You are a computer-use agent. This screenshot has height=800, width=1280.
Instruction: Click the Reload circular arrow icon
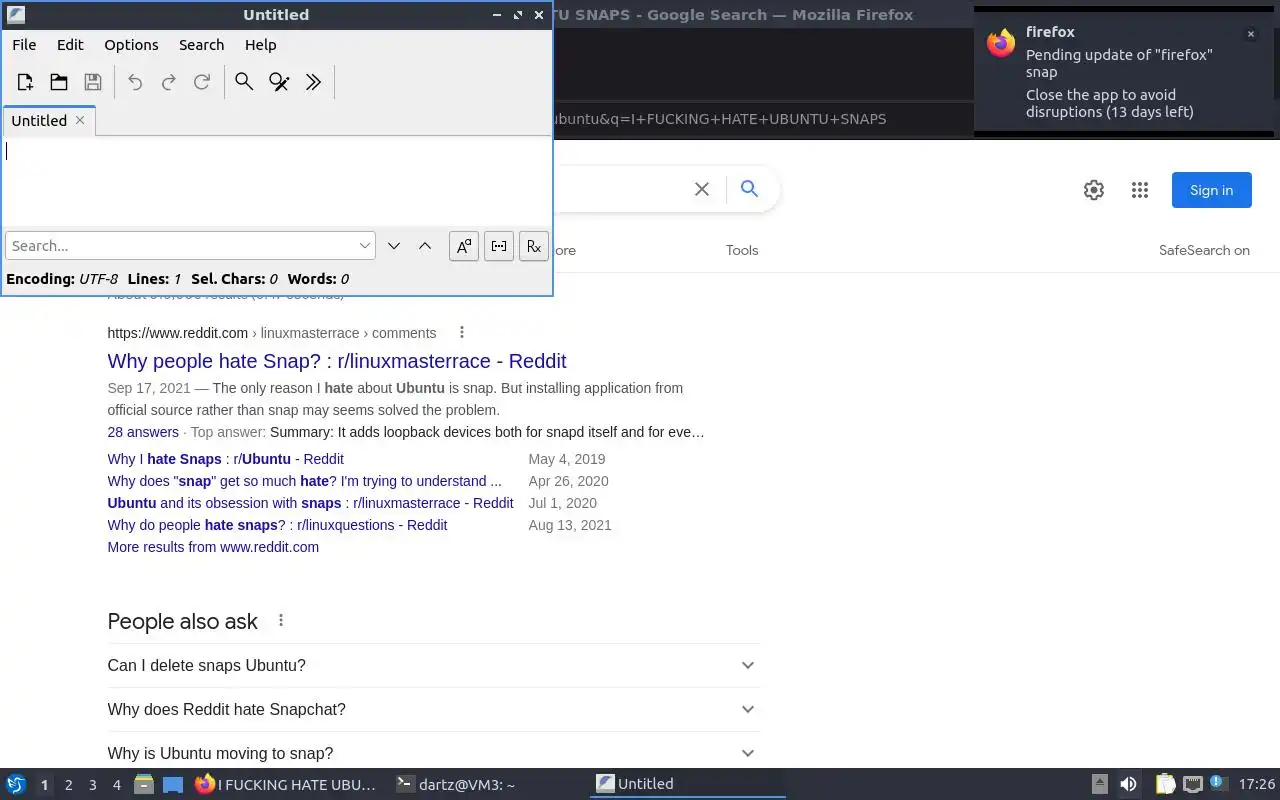tap(202, 82)
